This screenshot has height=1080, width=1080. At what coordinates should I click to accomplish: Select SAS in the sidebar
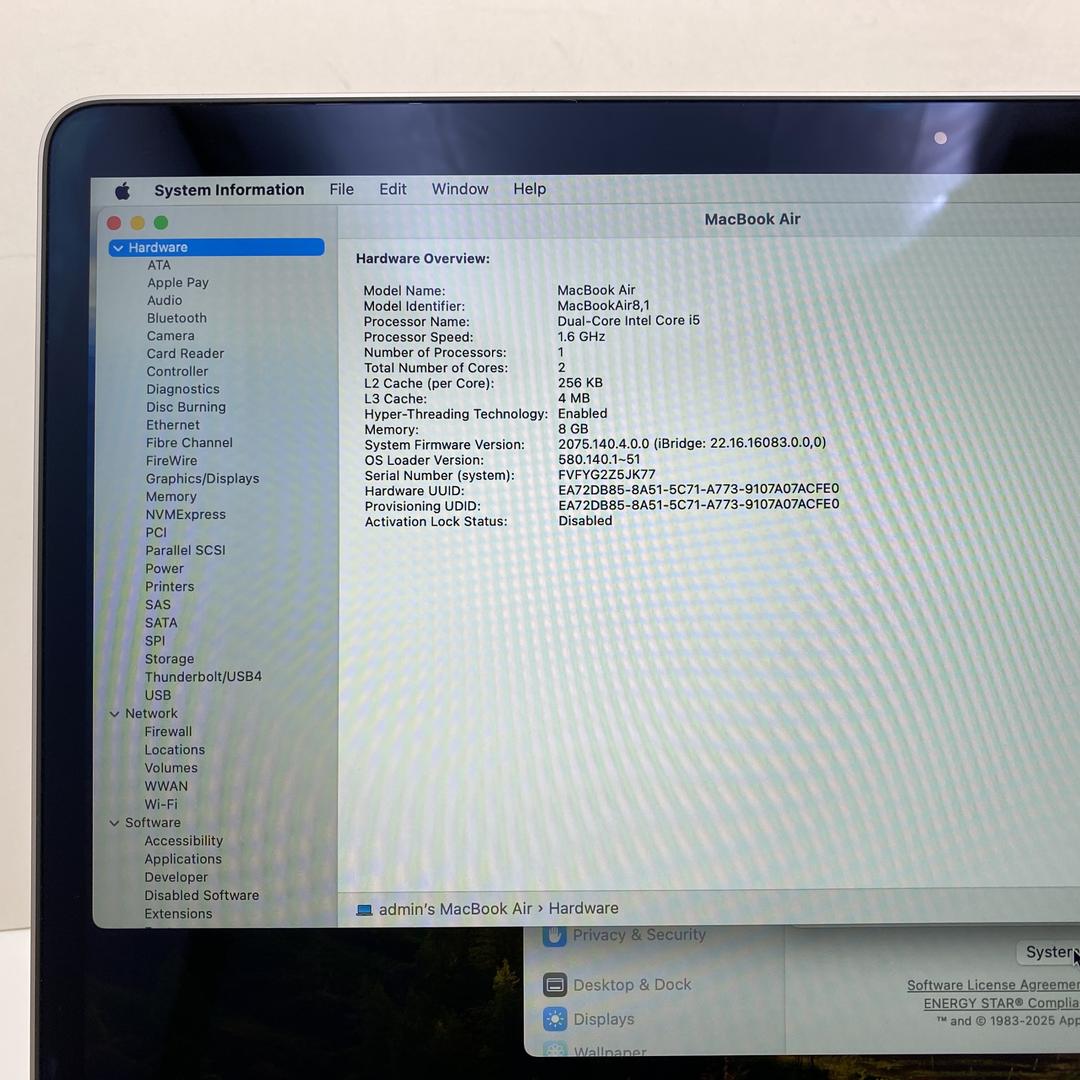pyautogui.click(x=157, y=605)
